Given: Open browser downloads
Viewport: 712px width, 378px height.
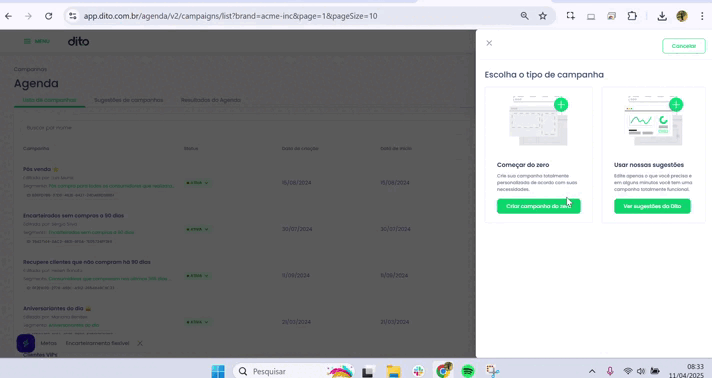Looking at the screenshot, I should (662, 16).
